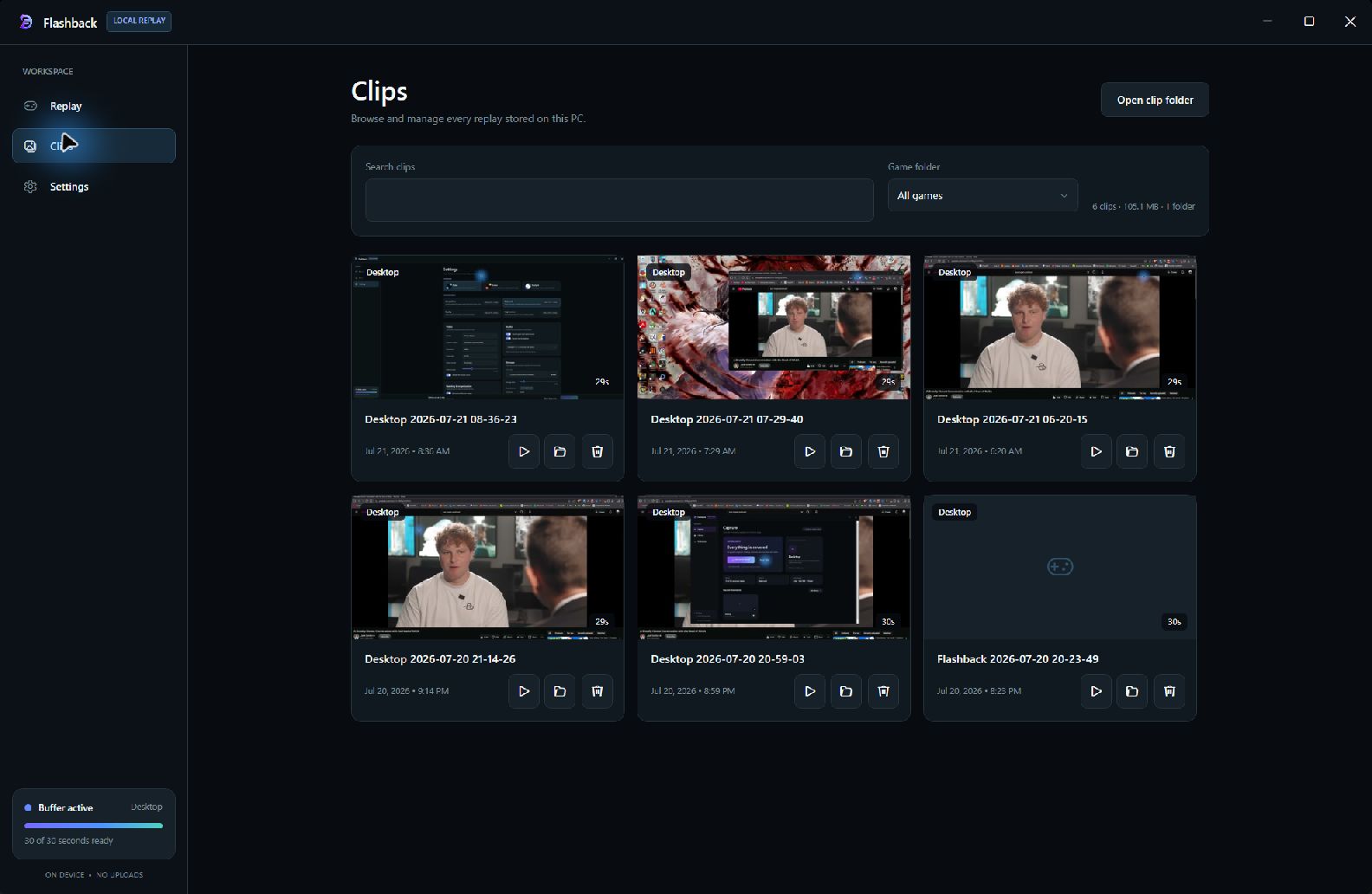Open folder for Flashback 2026-07-20 20-23-49 clip
Viewport: 1372px width, 894px height.
[x=1132, y=691]
